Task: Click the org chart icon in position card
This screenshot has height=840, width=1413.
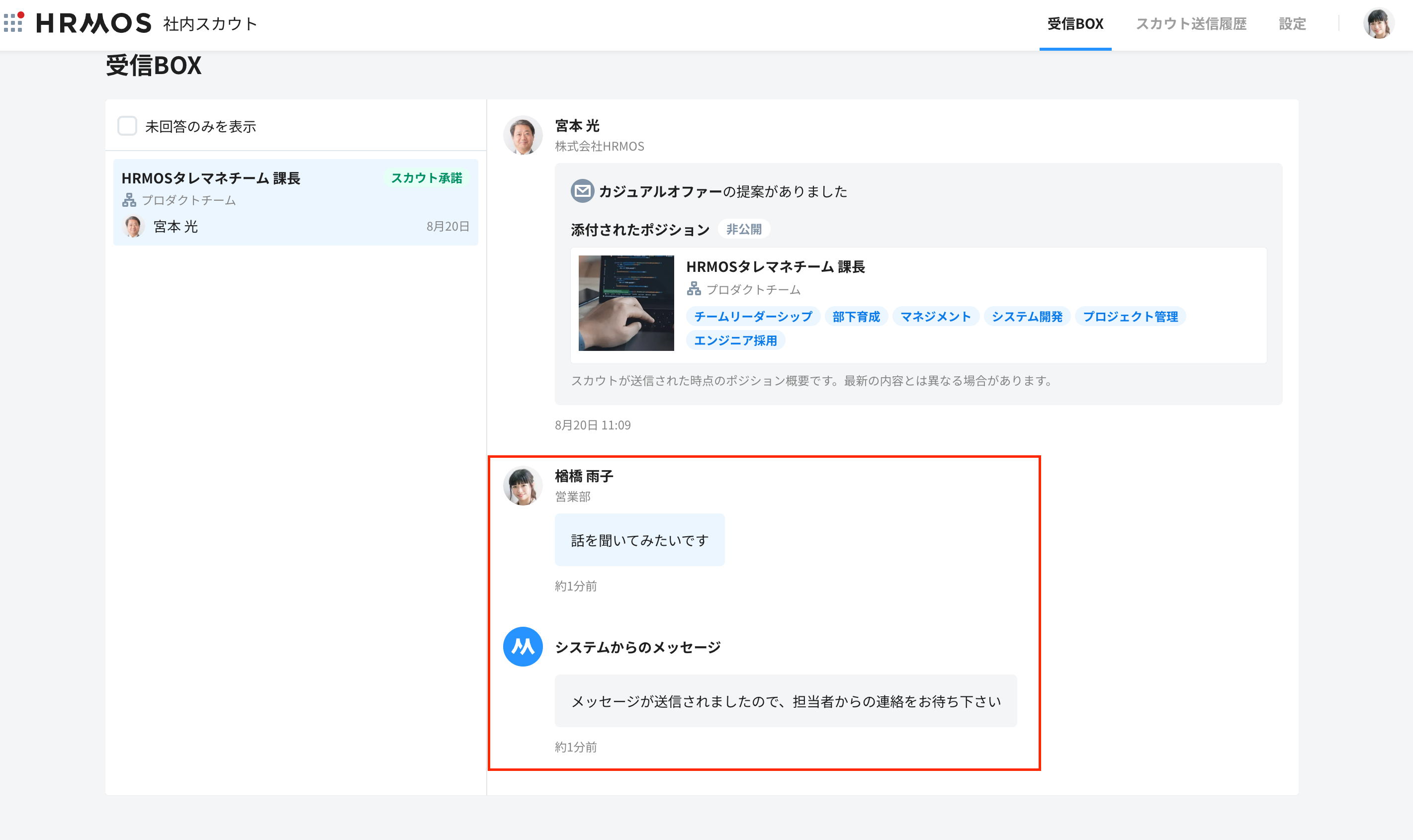Action: pyautogui.click(x=694, y=289)
